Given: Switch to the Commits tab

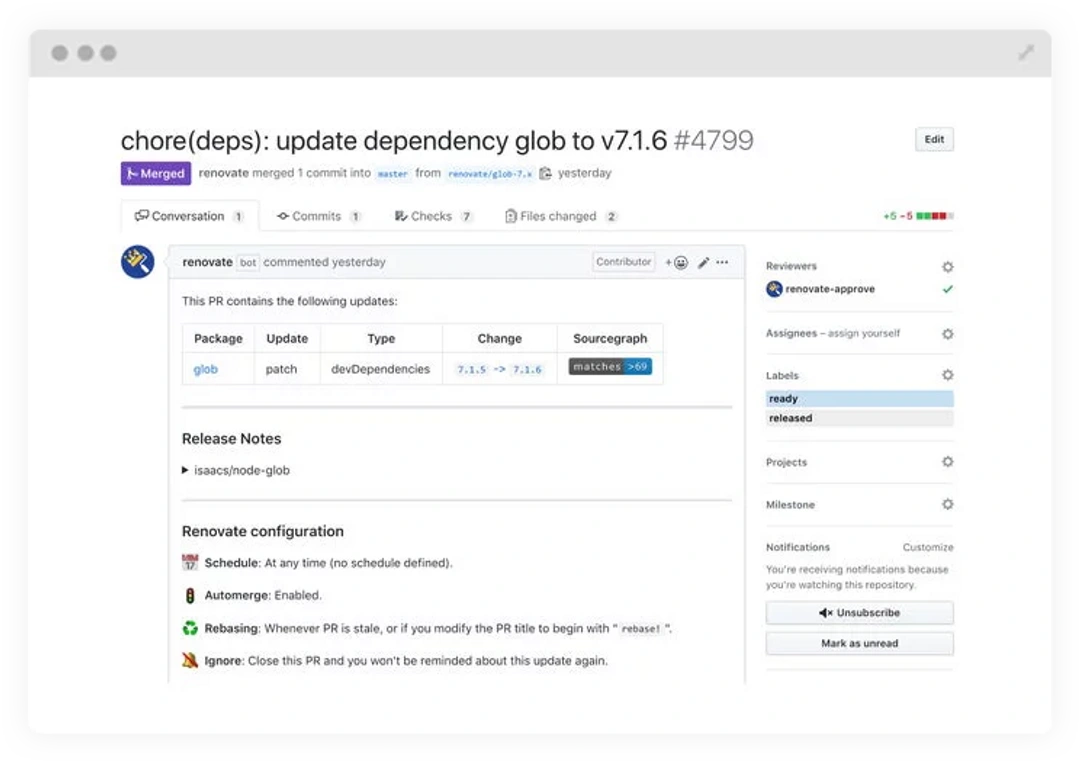Looking at the screenshot, I should pos(319,216).
